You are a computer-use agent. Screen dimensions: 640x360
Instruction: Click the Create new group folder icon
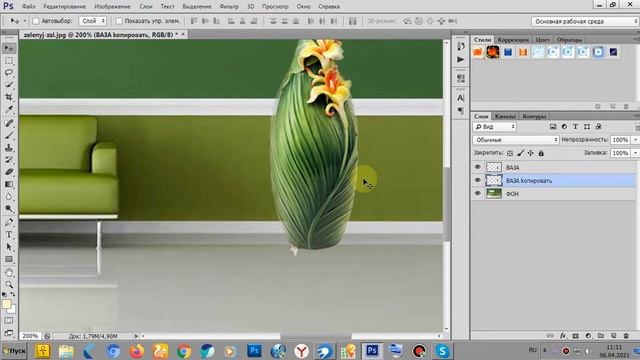(x=601, y=336)
